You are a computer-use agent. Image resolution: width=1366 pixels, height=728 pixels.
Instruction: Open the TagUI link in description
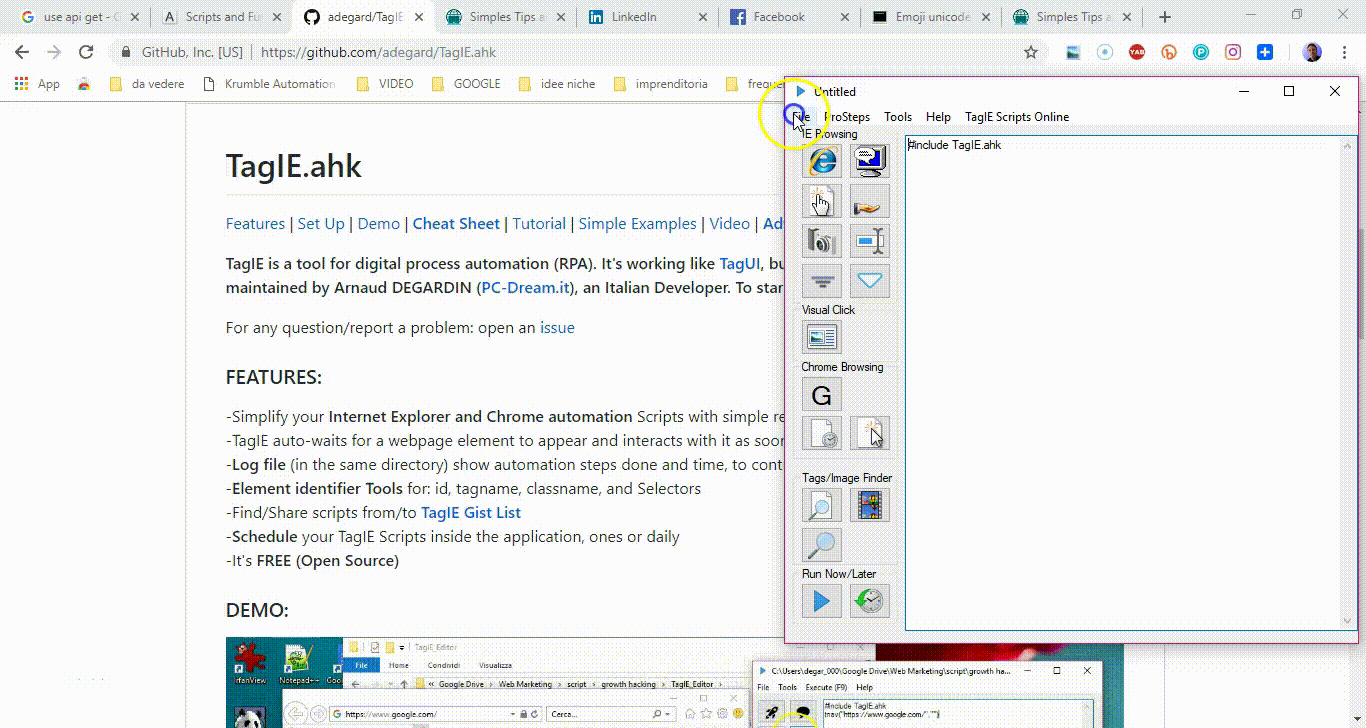click(740, 264)
